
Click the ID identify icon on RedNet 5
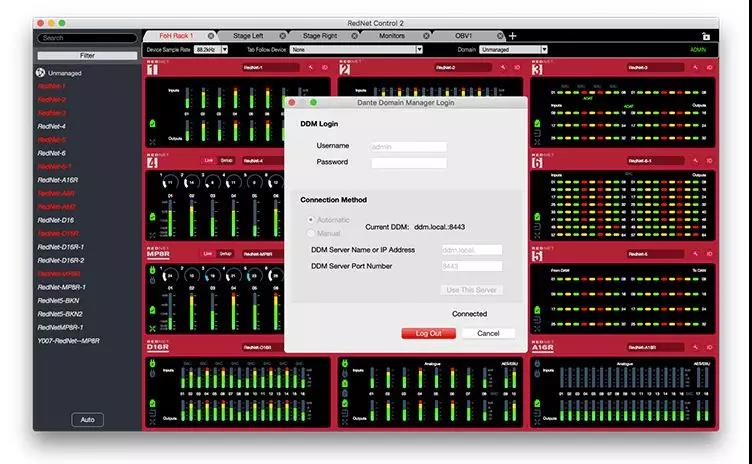click(709, 254)
